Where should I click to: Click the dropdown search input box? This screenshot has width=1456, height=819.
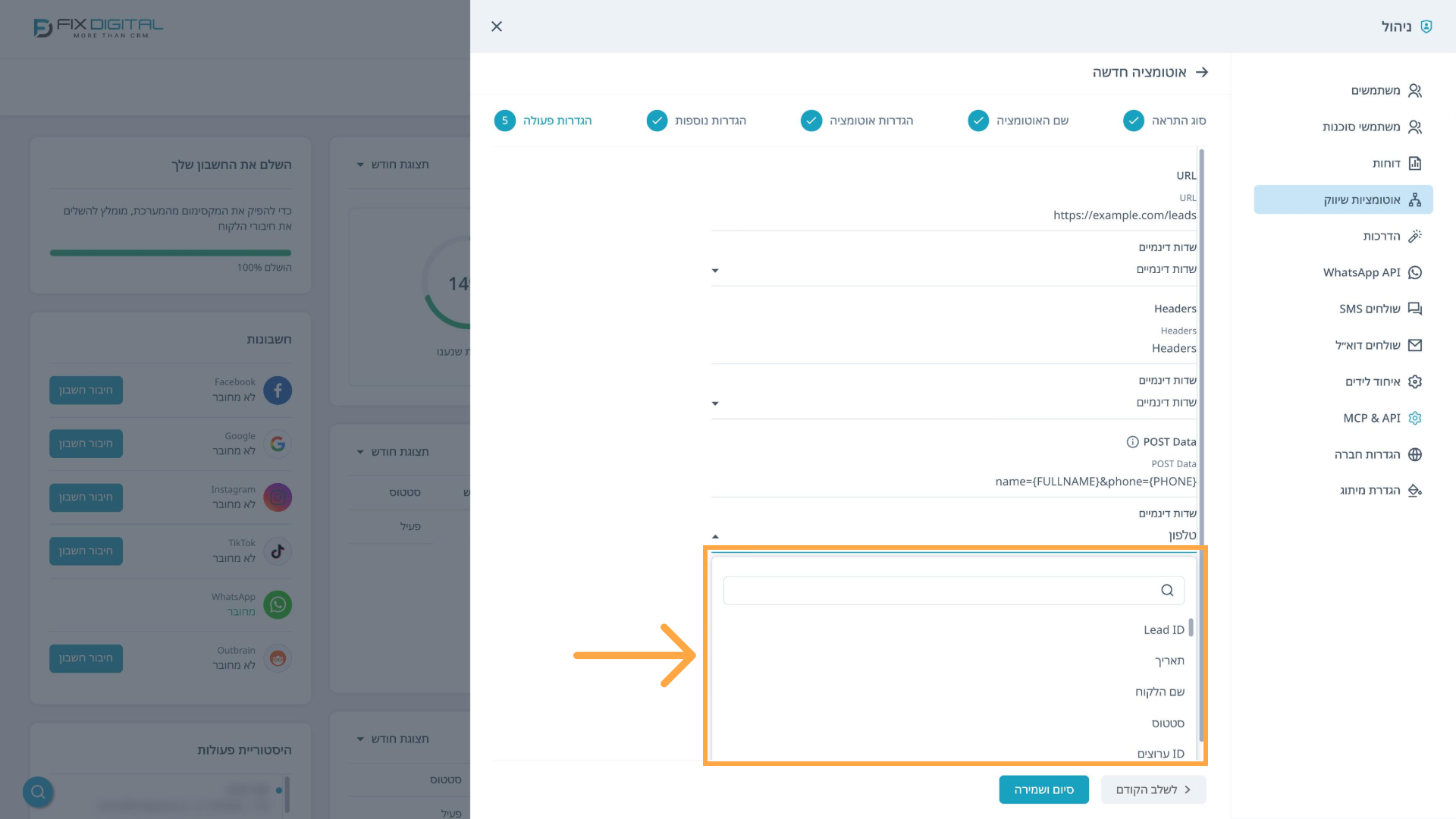(953, 590)
